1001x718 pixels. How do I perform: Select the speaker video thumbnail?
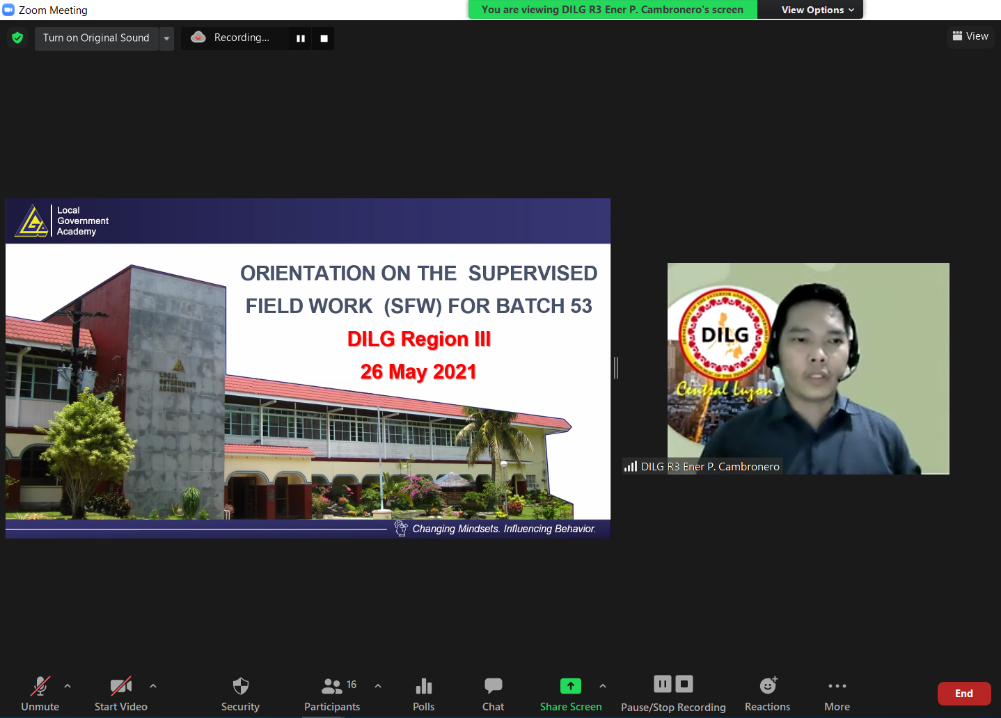808,368
